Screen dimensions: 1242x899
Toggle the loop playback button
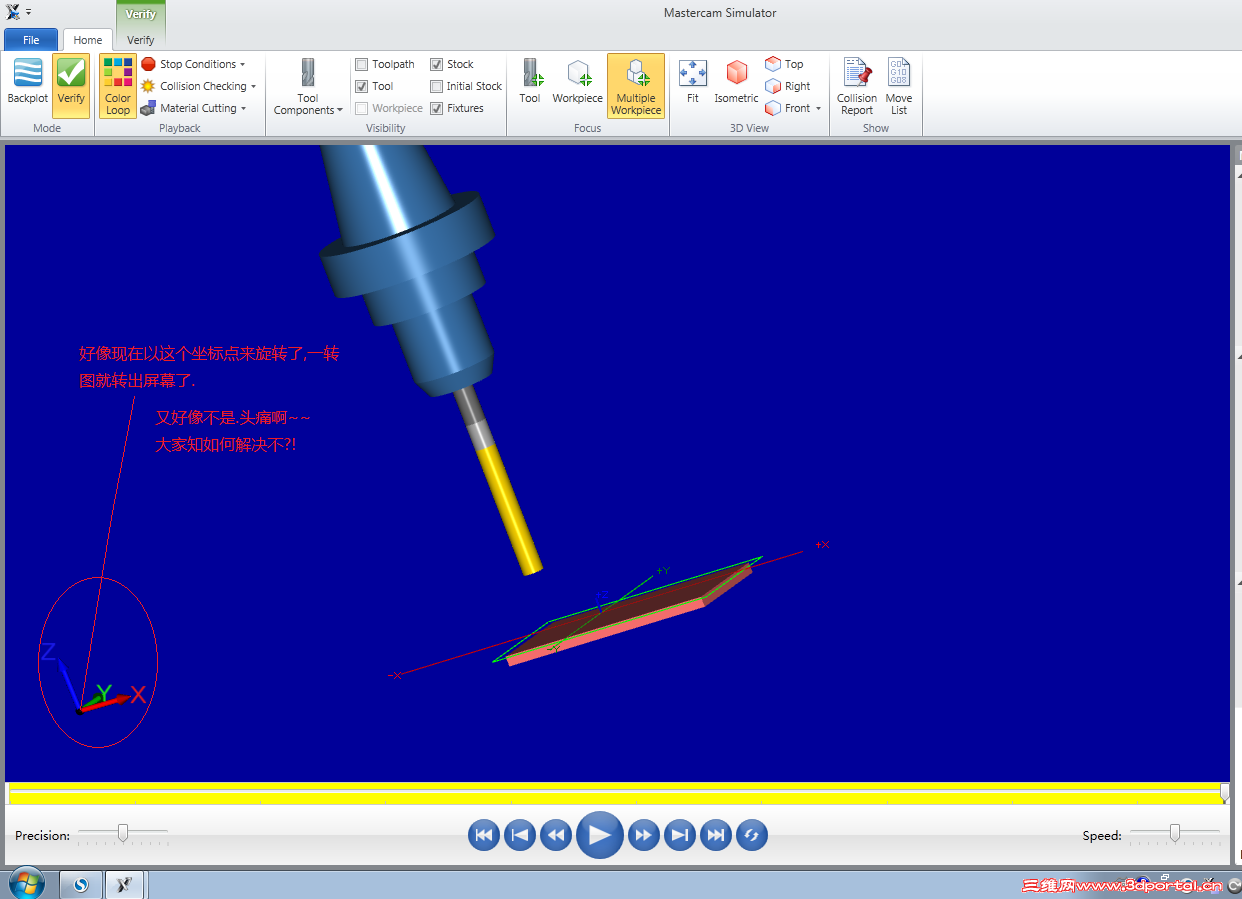pos(752,835)
